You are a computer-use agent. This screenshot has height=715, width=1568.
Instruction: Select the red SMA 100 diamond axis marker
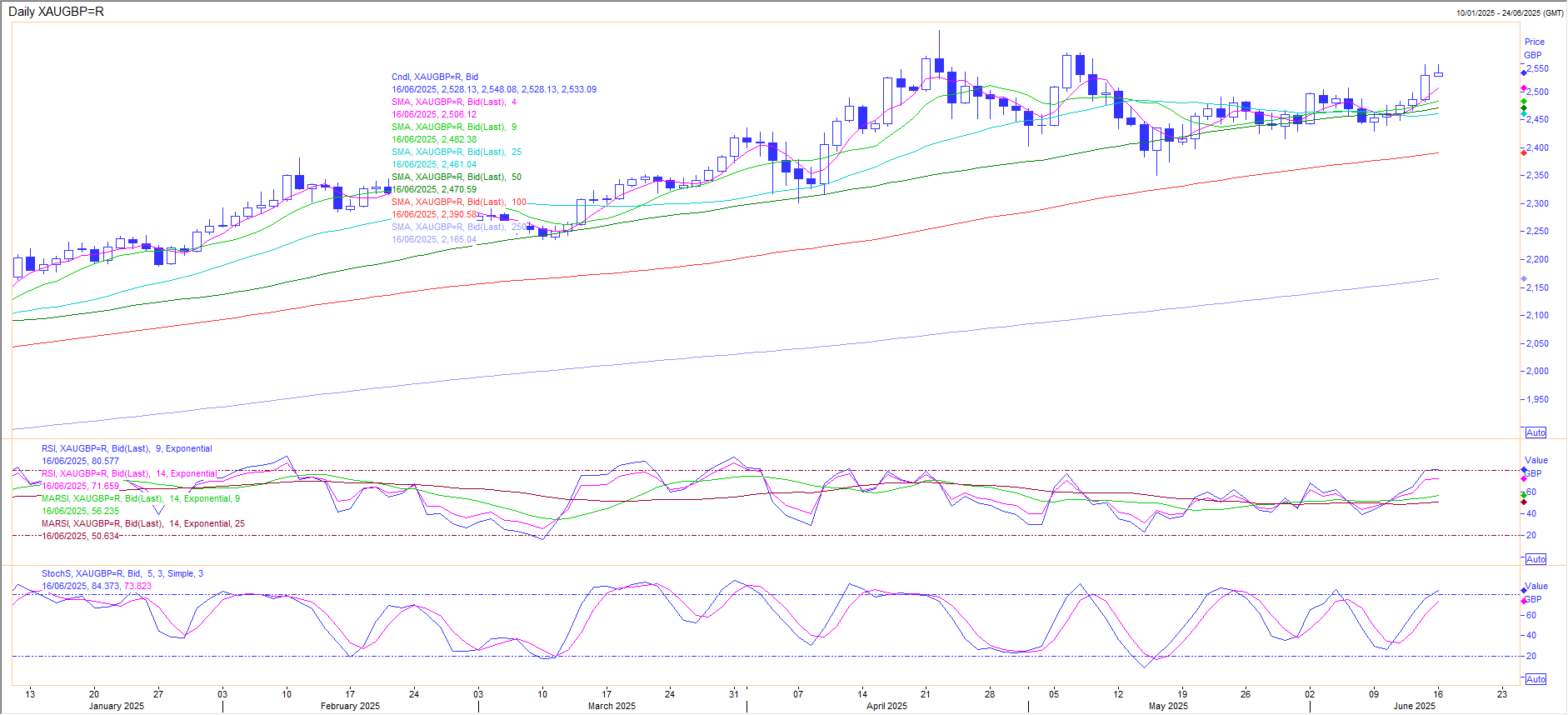(1524, 152)
